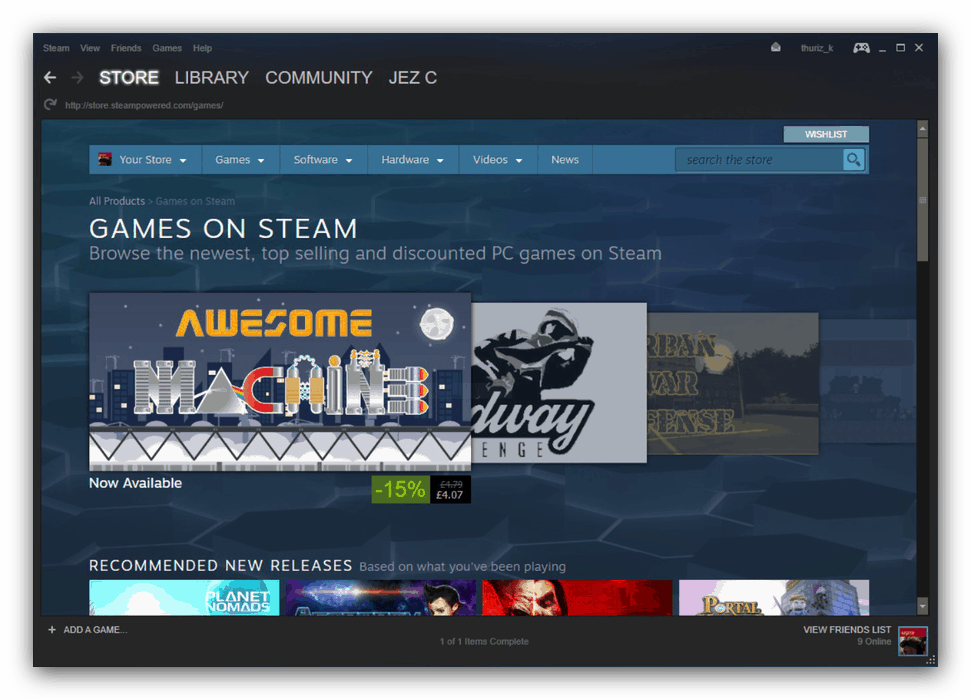This screenshot has height=700, width=971.
Task: Expand the Videos dropdown
Action: [x=498, y=160]
